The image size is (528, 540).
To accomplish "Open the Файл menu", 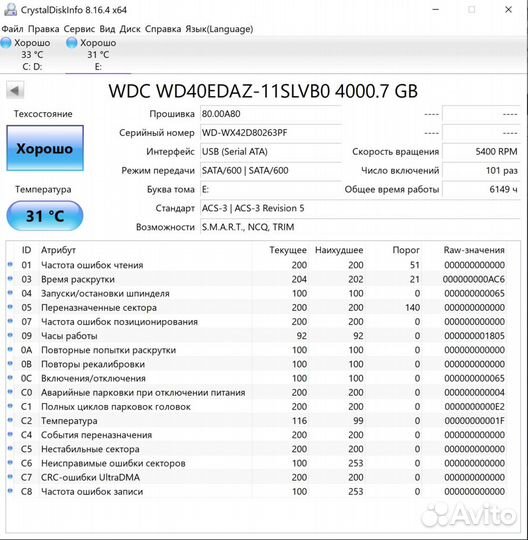I will coord(12,29).
